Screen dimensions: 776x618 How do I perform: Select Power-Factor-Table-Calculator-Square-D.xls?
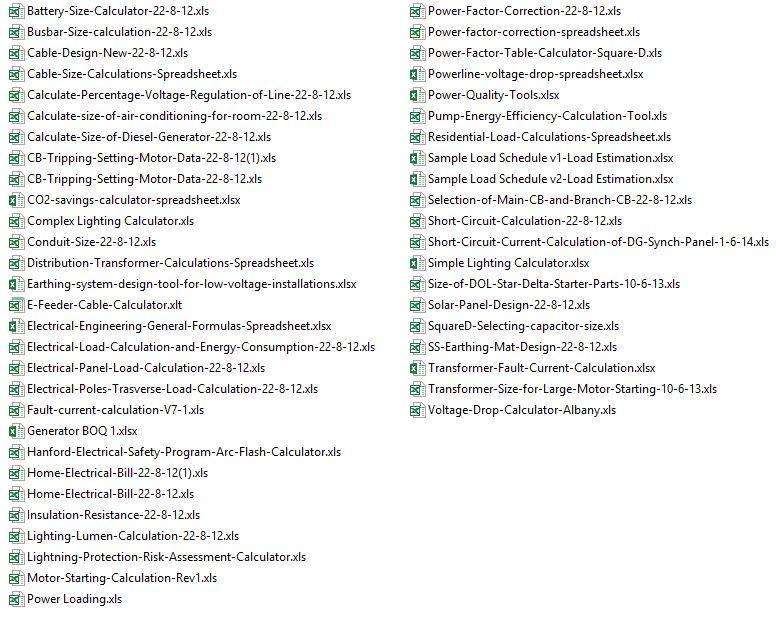click(545, 53)
